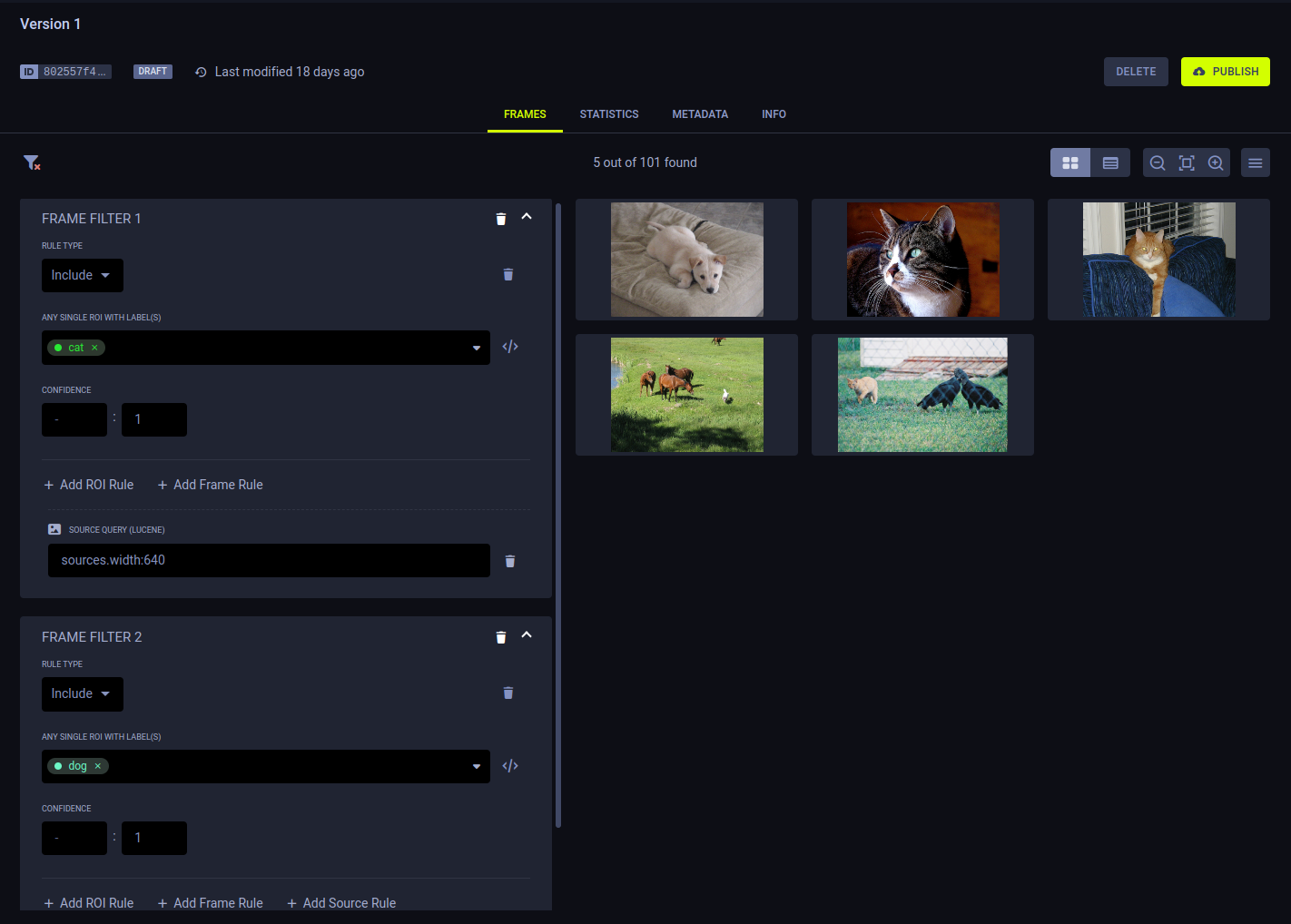Delete the sources.width source query
This screenshot has height=924, width=1291.
click(x=509, y=561)
